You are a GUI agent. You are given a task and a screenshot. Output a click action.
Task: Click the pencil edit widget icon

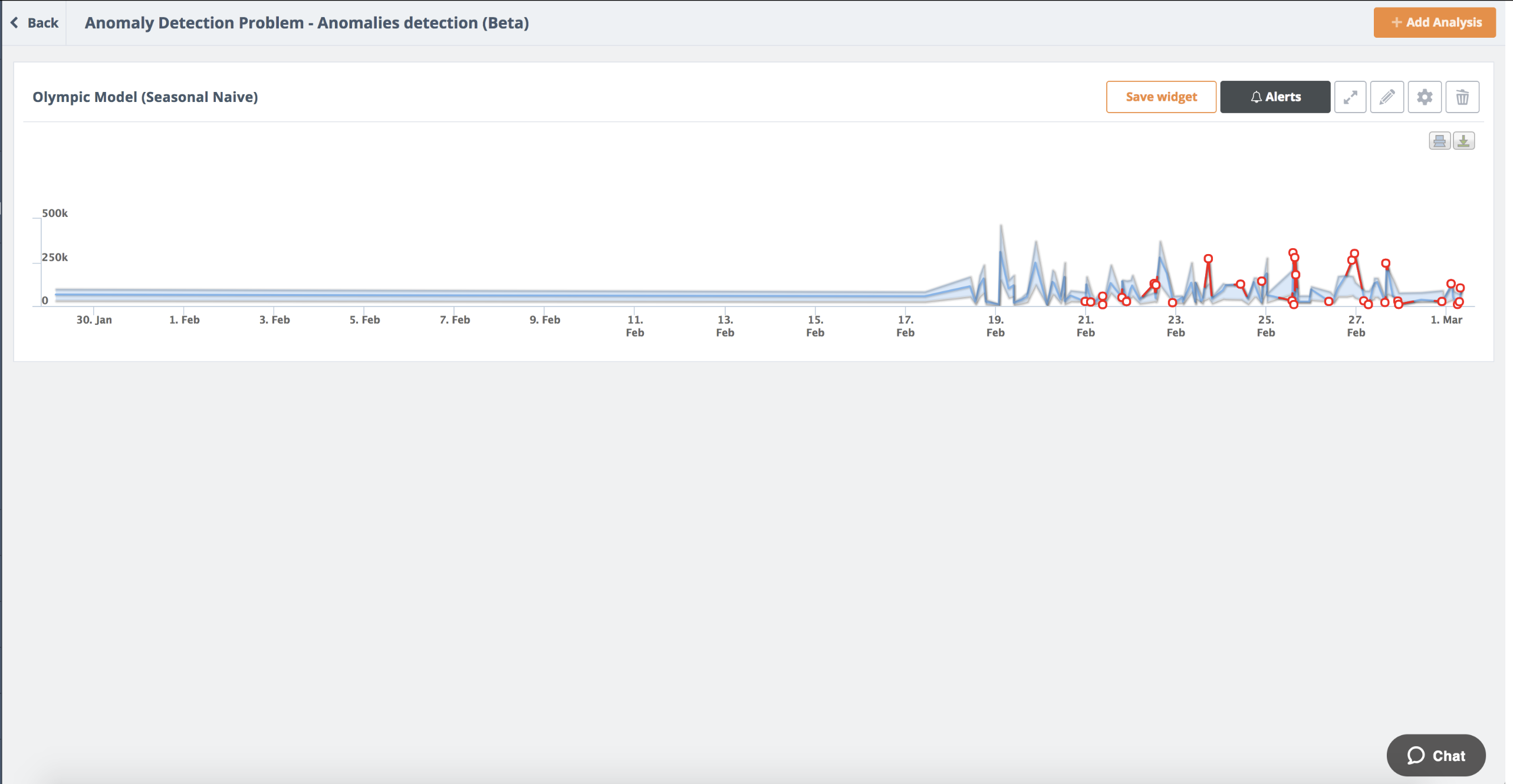[1387, 97]
